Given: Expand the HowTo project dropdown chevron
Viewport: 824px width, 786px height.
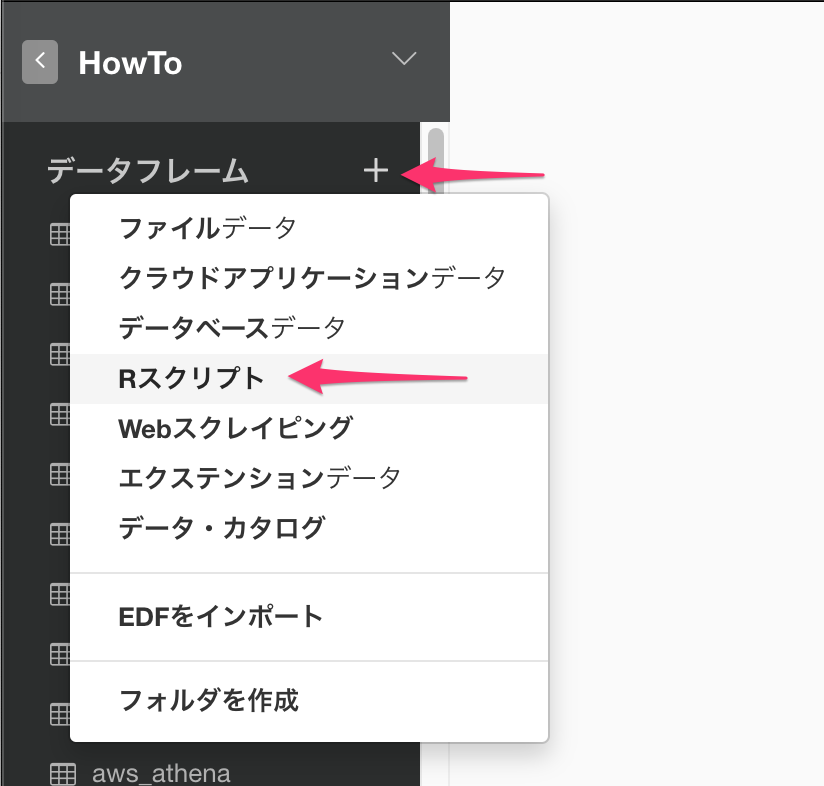Looking at the screenshot, I should pyautogui.click(x=404, y=58).
